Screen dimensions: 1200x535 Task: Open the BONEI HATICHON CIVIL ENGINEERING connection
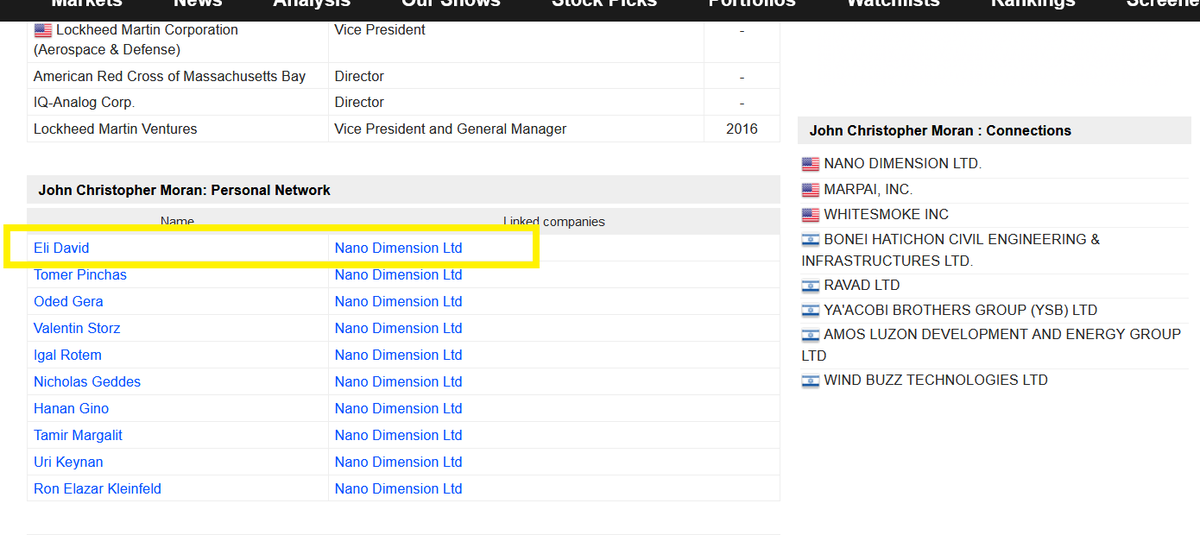(950, 250)
